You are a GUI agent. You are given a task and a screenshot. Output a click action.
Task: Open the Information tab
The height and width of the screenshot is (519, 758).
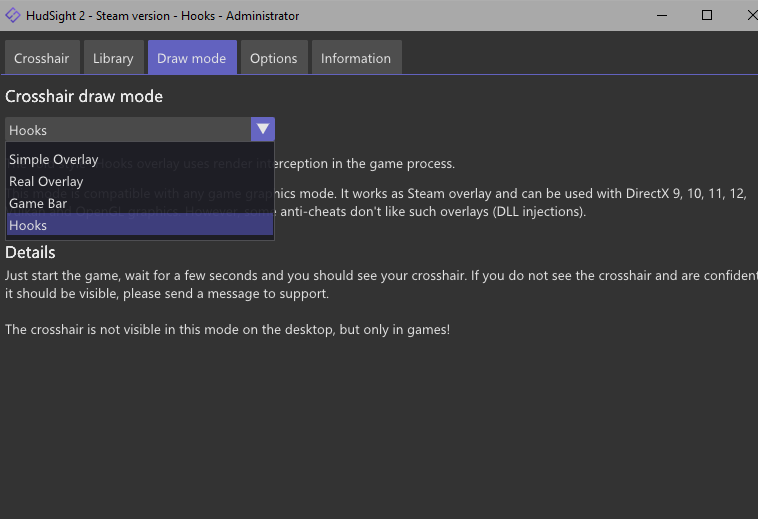(x=356, y=58)
